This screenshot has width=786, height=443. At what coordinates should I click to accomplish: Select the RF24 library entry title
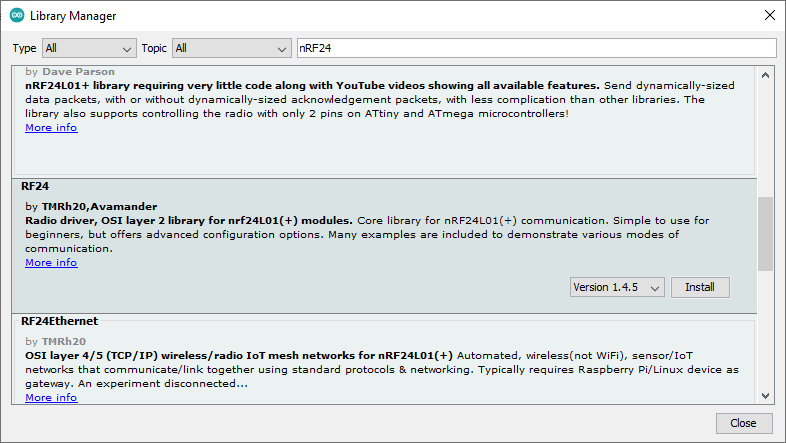click(x=35, y=186)
